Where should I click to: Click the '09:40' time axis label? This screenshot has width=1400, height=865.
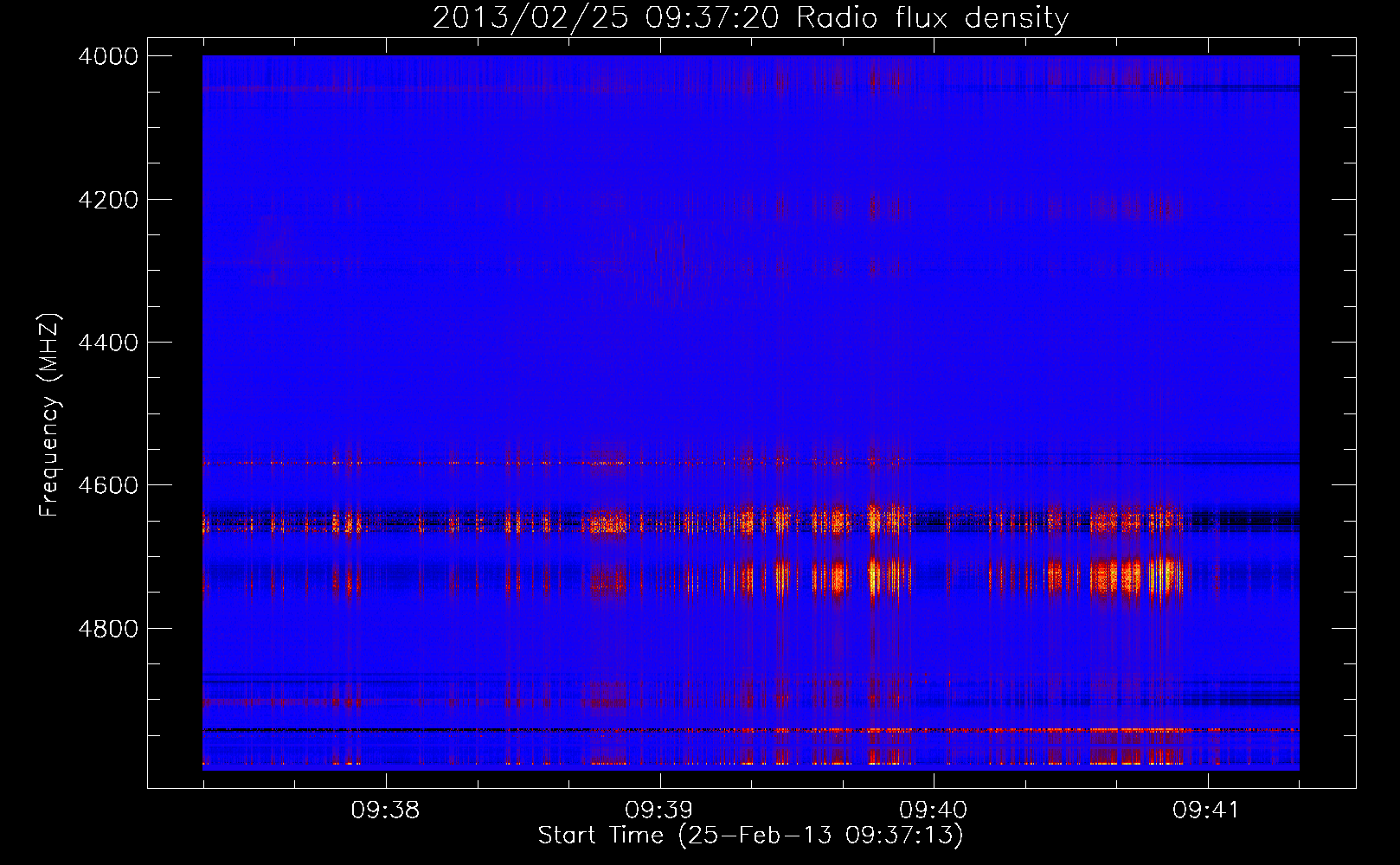coord(933,811)
